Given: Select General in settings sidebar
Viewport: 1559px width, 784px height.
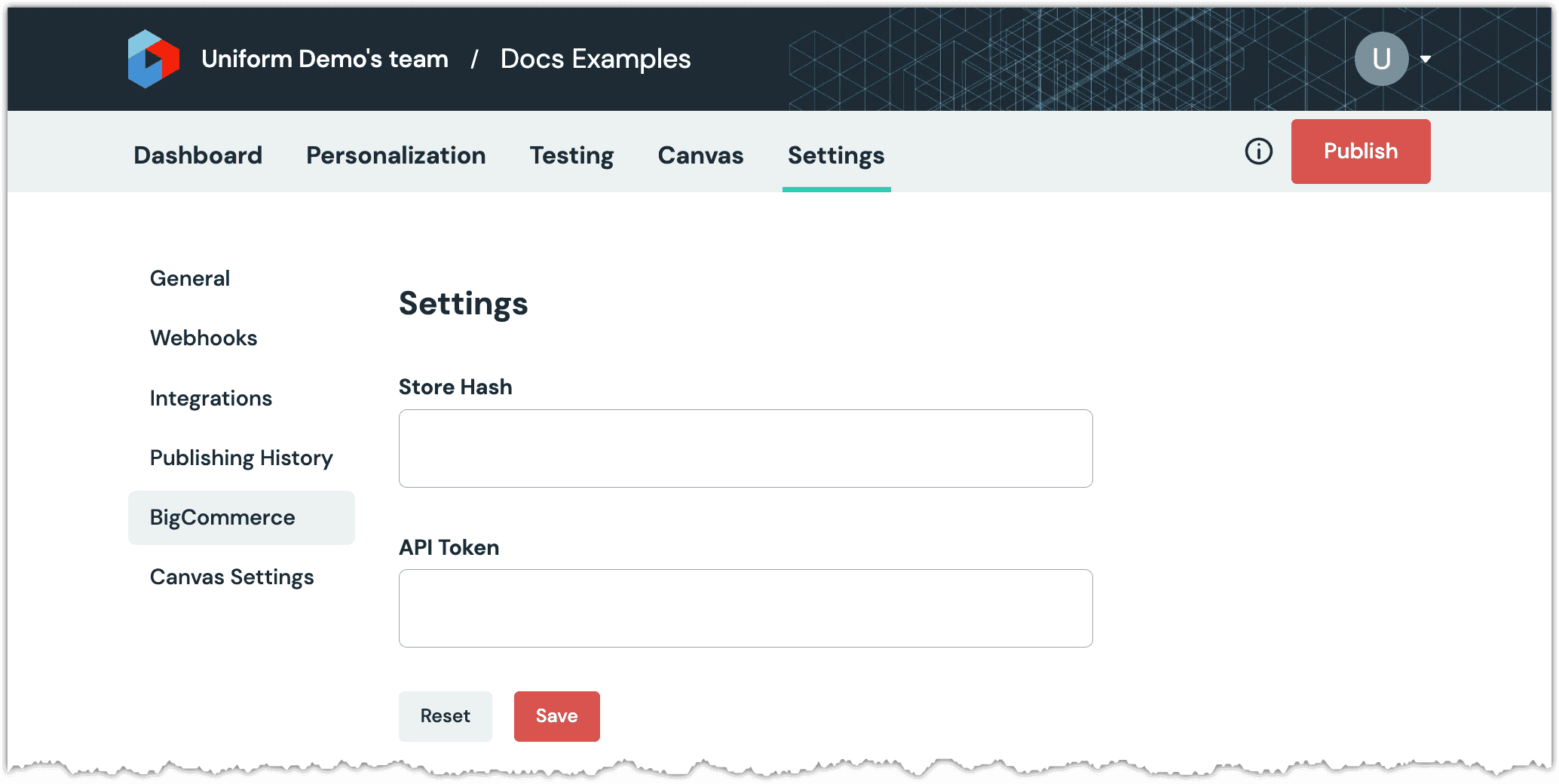Looking at the screenshot, I should coord(190,278).
